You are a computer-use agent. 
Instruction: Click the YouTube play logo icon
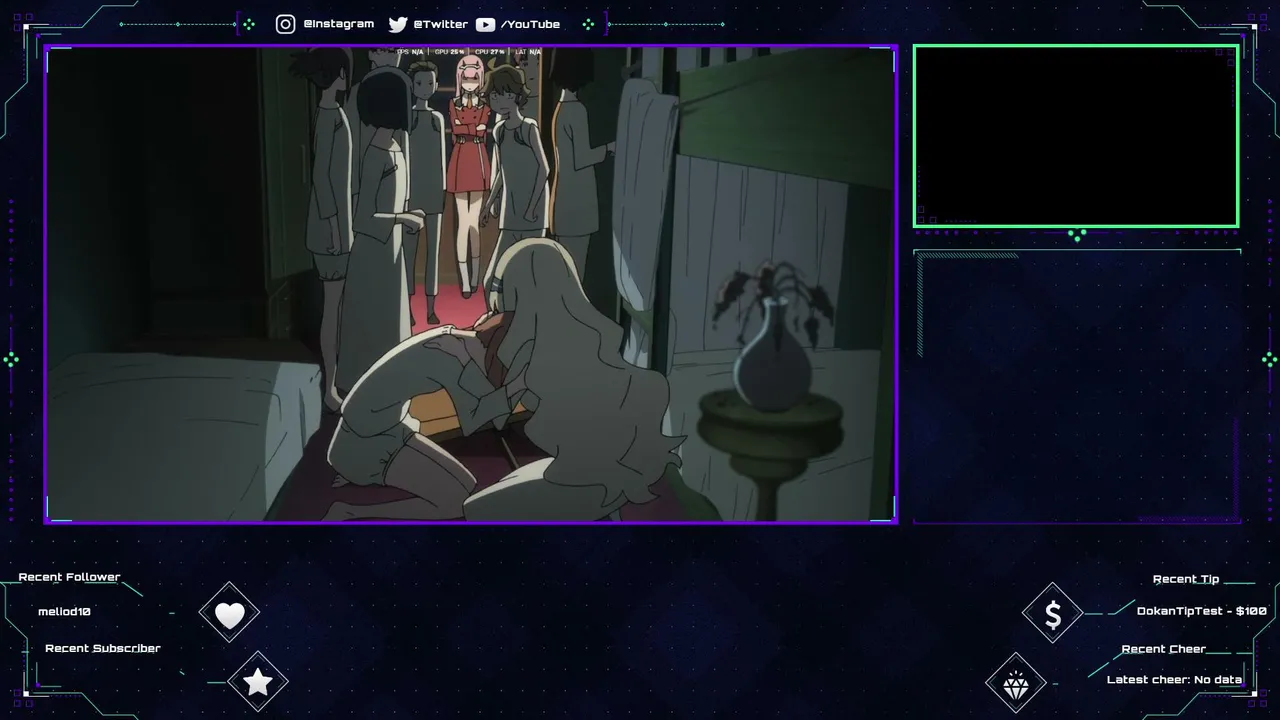(x=485, y=24)
